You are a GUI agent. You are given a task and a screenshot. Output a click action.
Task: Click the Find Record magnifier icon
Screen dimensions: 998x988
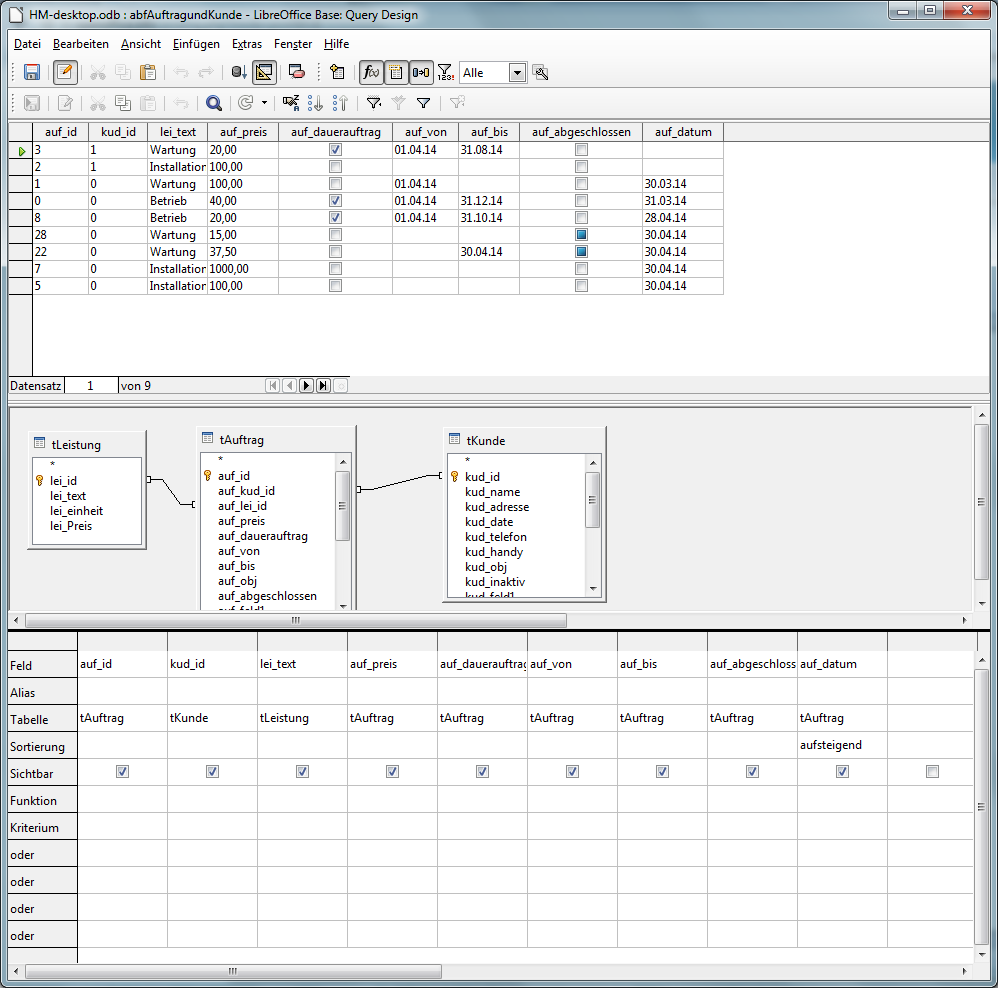point(213,103)
